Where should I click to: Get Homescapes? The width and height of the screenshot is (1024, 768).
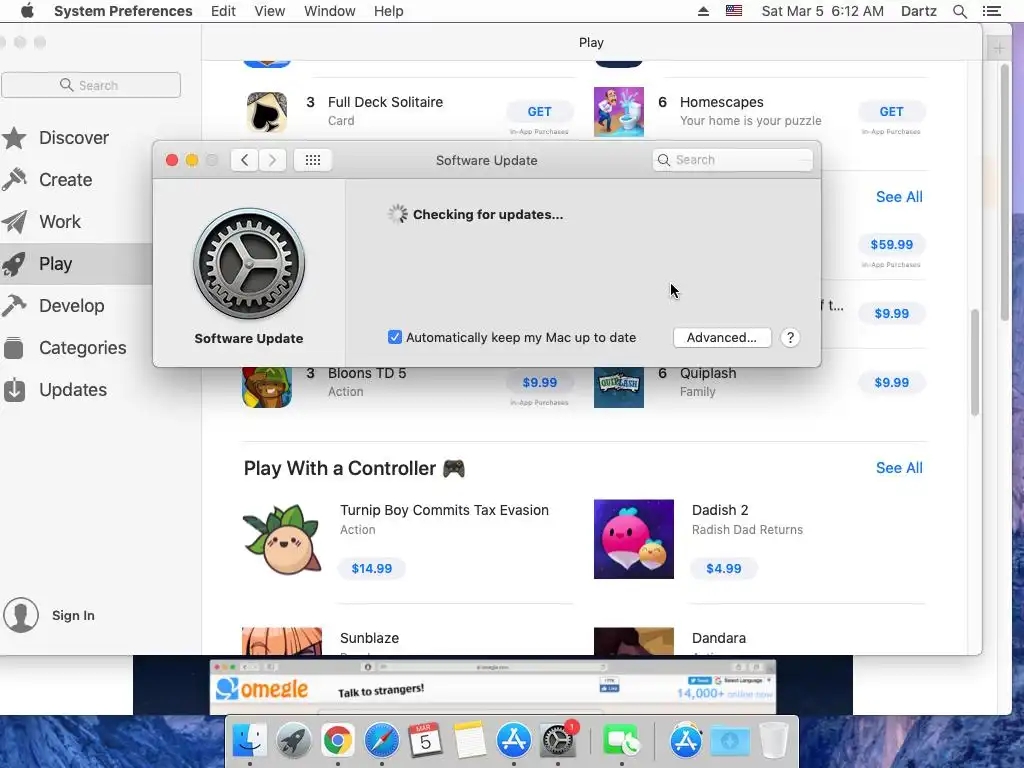(x=891, y=112)
